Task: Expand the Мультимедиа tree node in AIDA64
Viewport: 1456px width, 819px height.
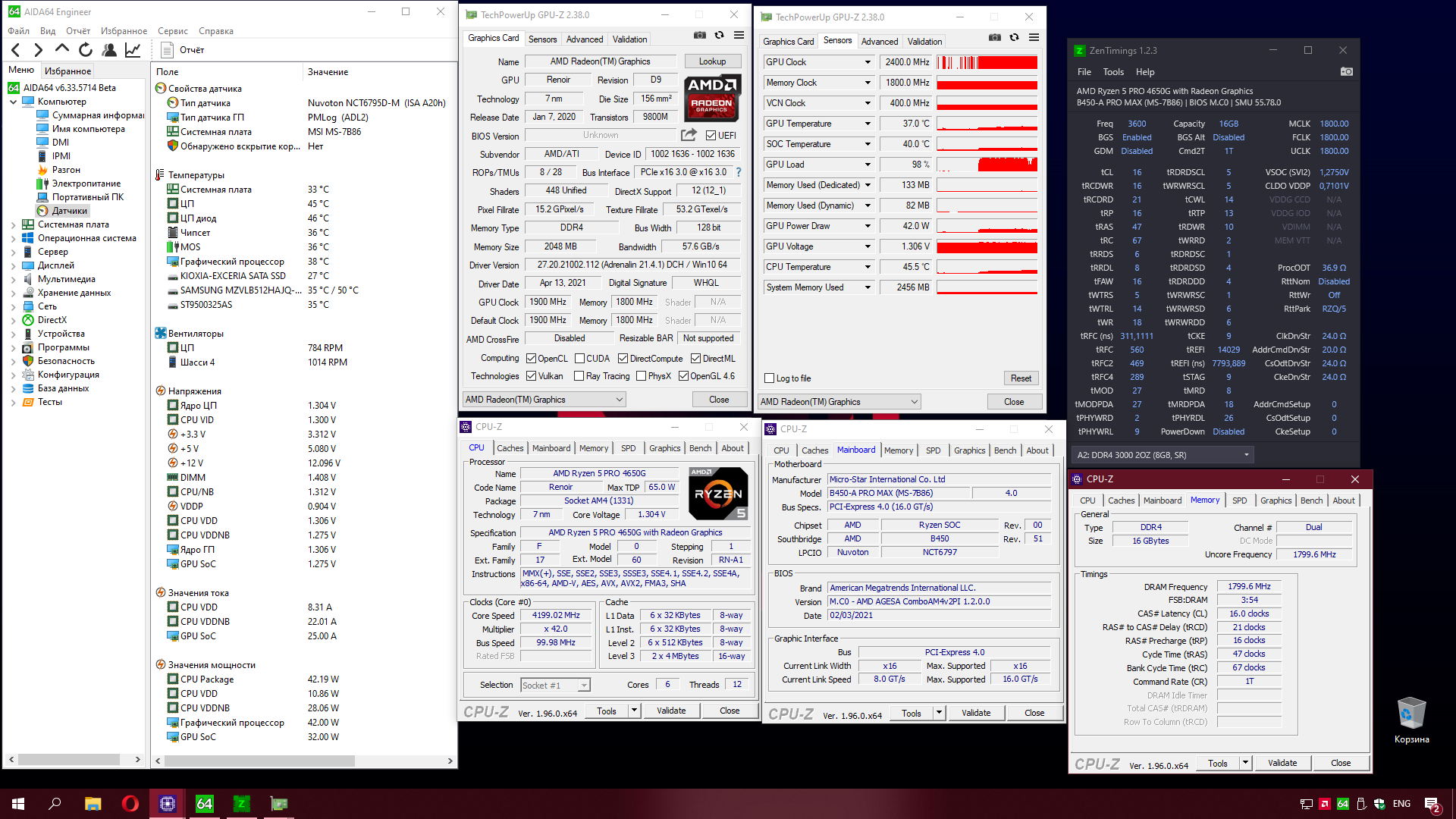Action: 13,279
